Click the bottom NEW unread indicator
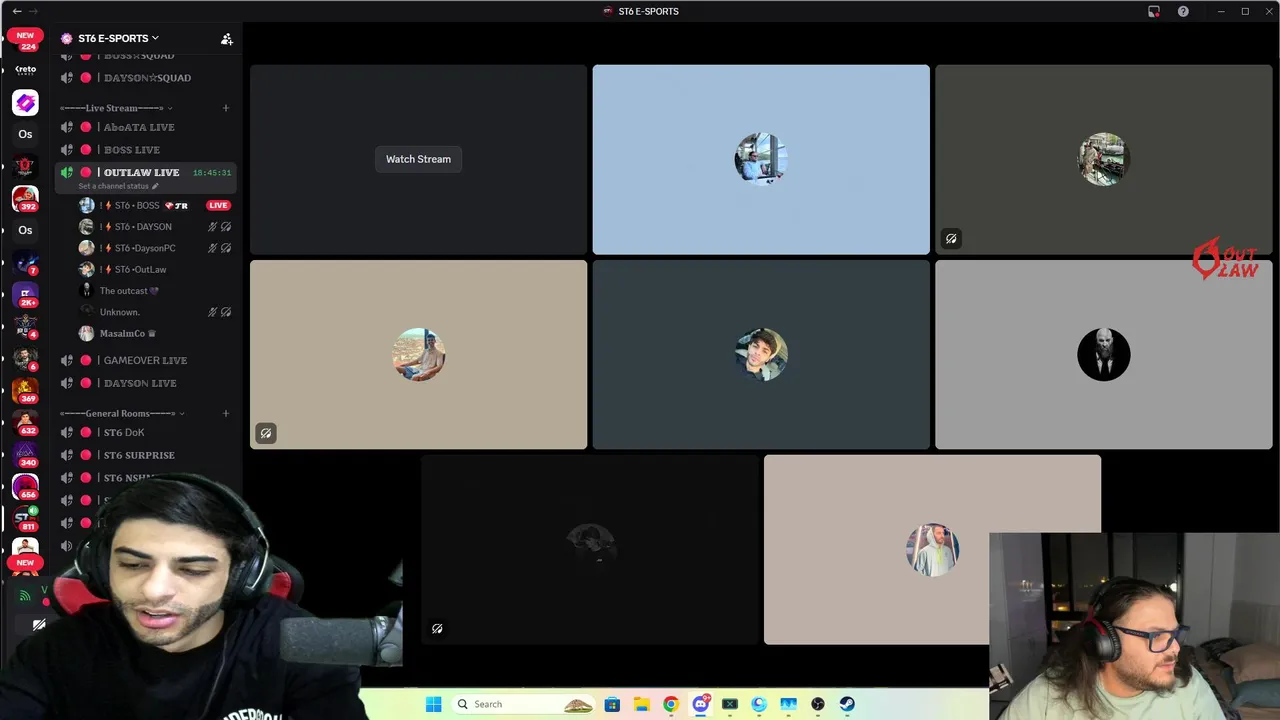 pyautogui.click(x=25, y=563)
